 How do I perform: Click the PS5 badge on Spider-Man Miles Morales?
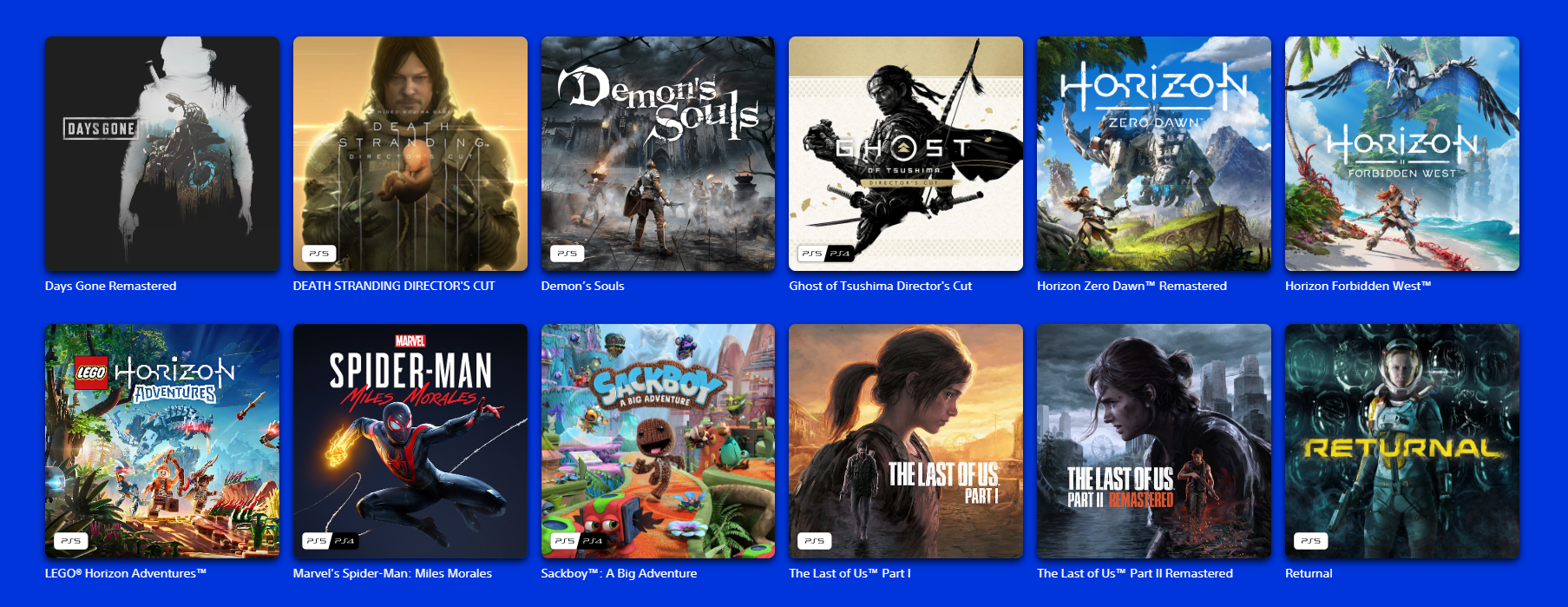(x=316, y=541)
